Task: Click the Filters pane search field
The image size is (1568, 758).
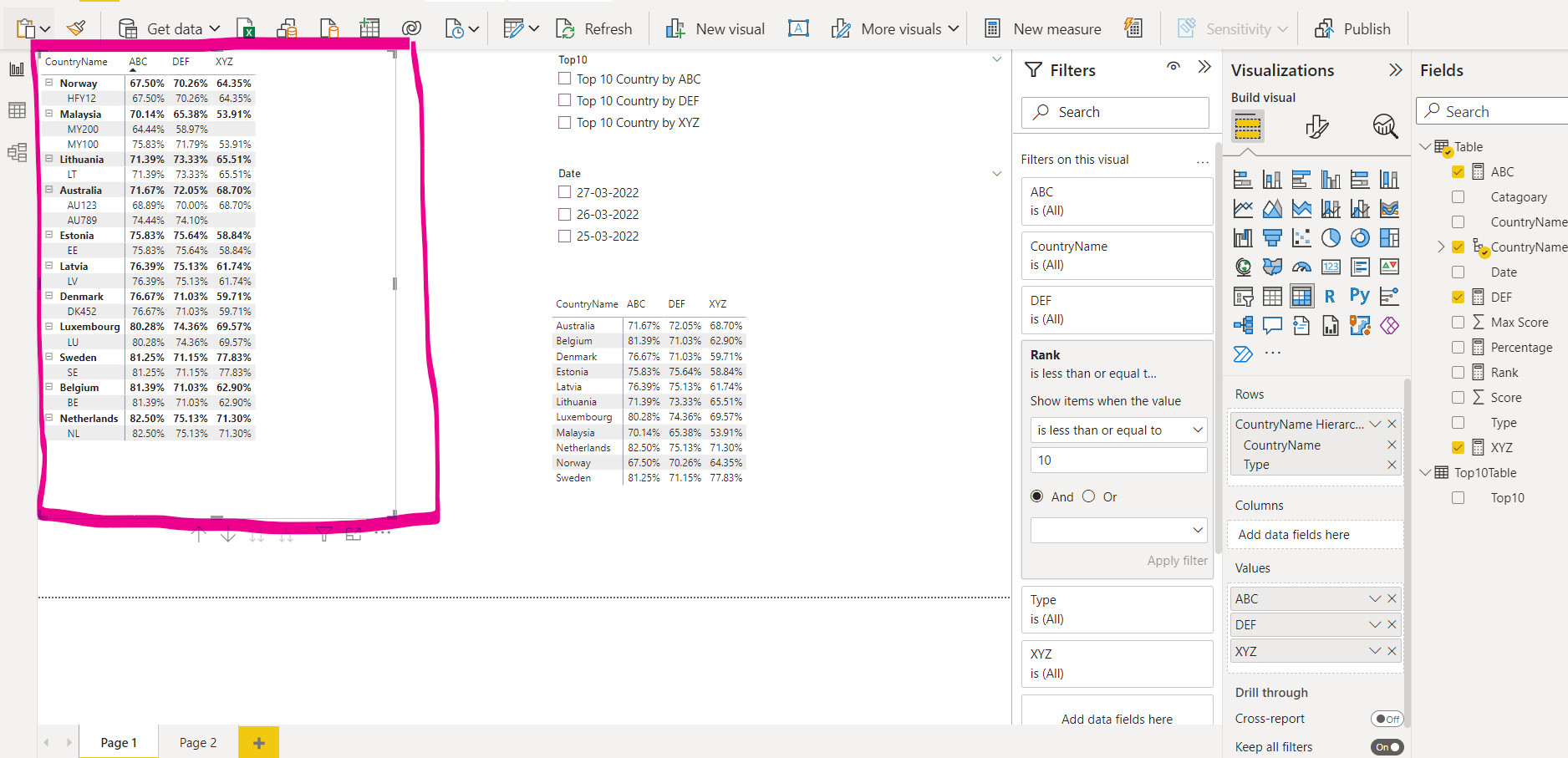Action: click(1115, 112)
